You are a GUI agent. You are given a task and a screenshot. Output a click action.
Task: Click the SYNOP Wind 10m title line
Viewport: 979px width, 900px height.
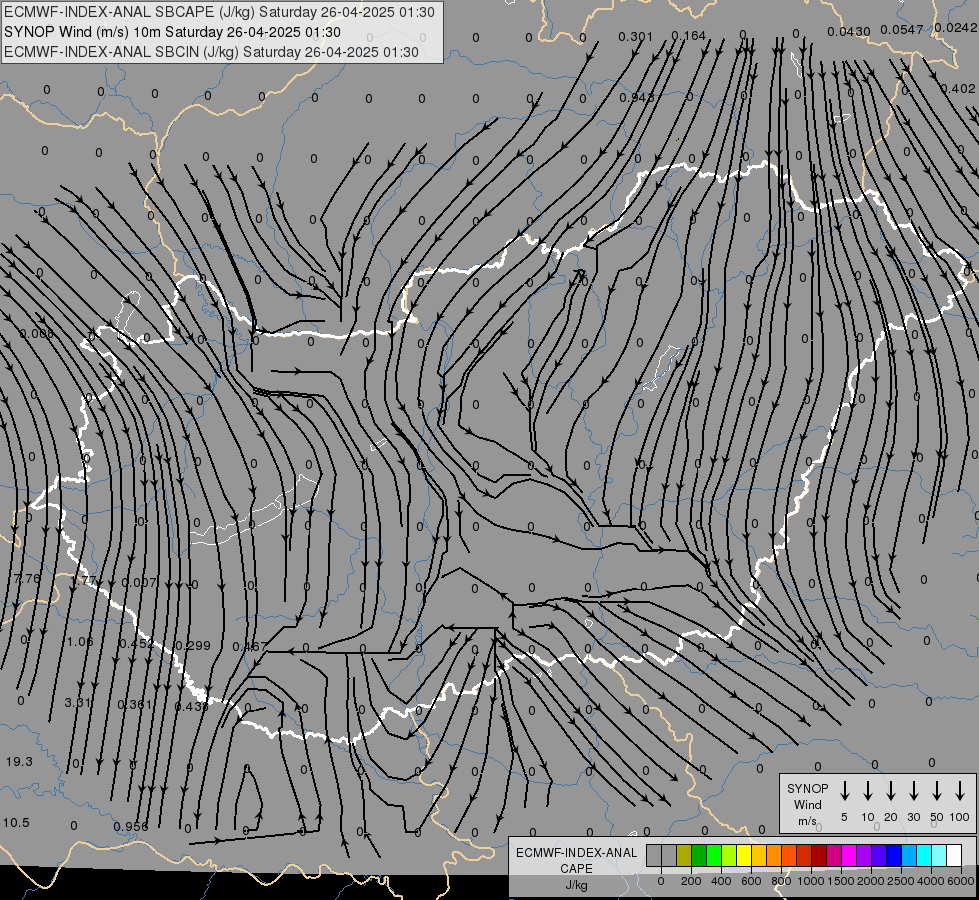[x=172, y=32]
